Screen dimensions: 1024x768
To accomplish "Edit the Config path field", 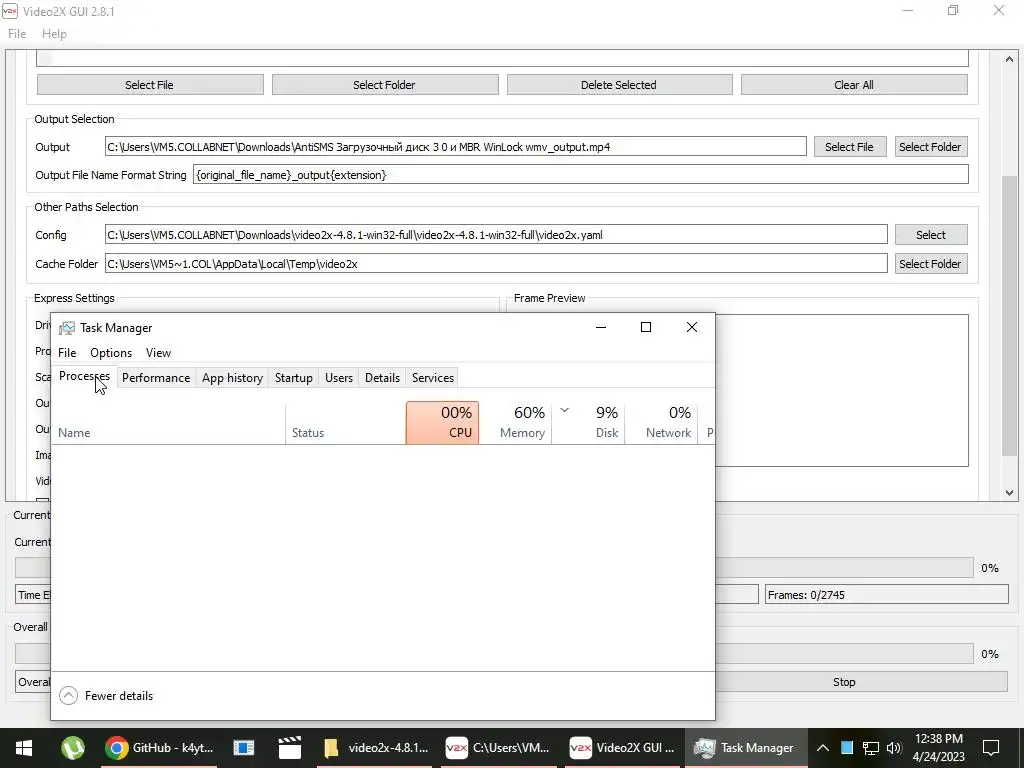I will (496, 235).
